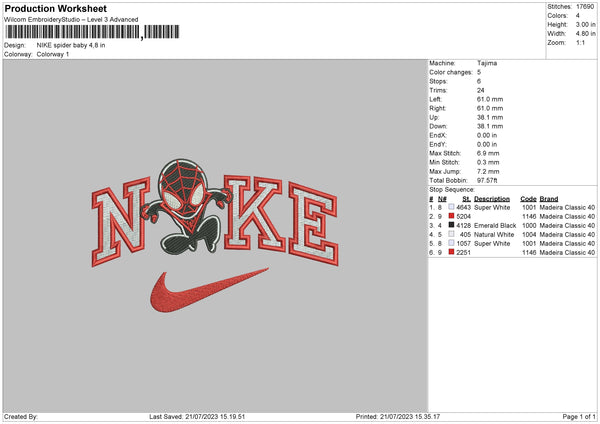Click the 'Code' column header
The image size is (600, 424).
pos(528,199)
